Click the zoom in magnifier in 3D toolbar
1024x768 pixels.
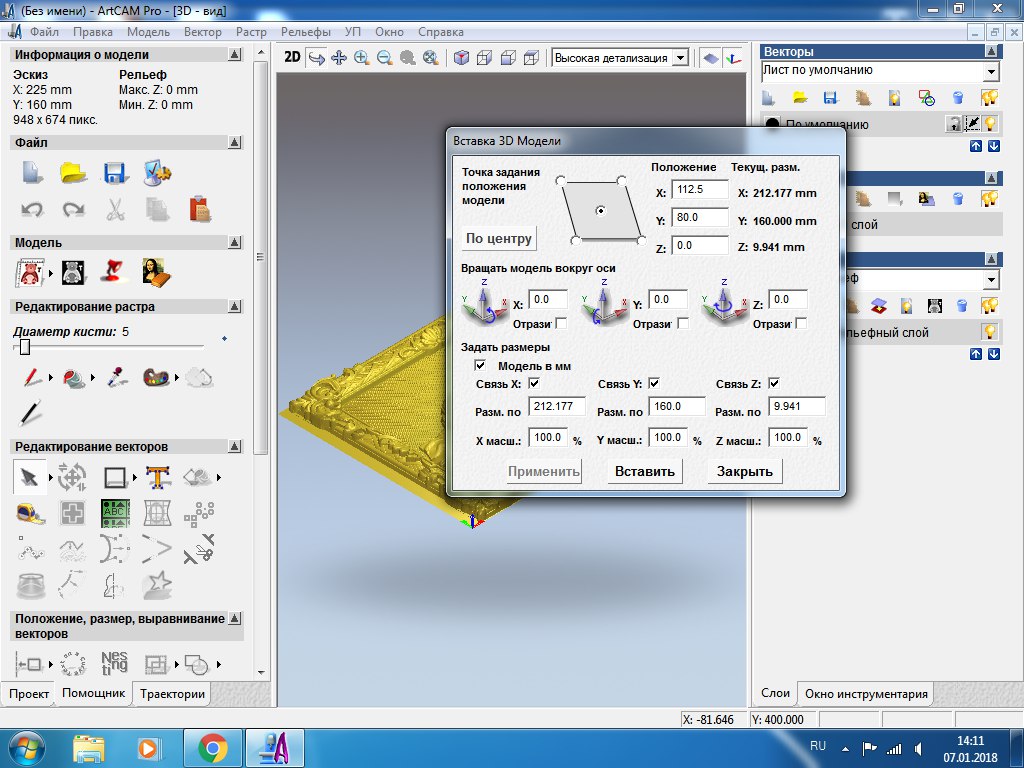coord(361,58)
